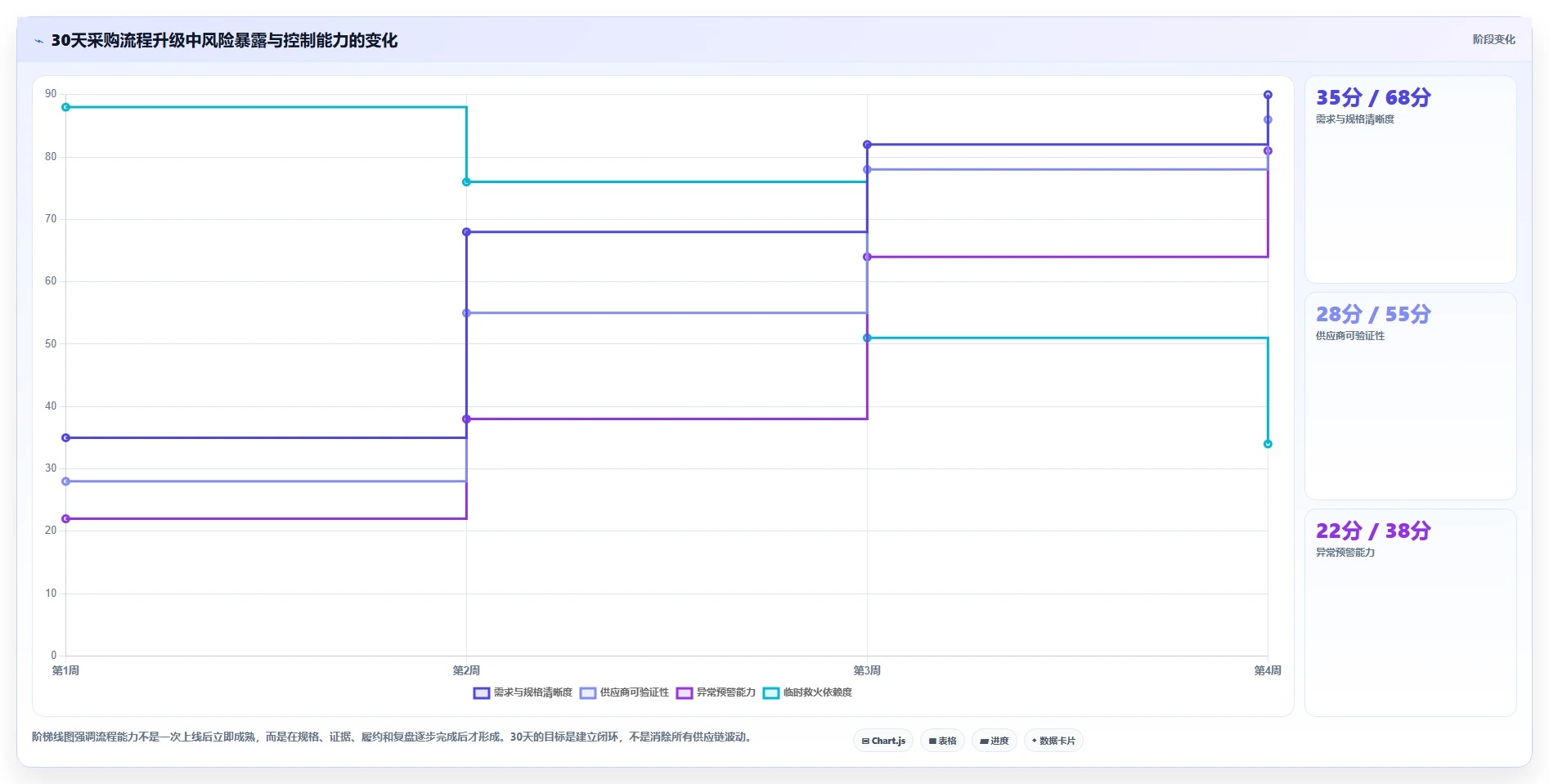
Task: Click the 表格 tag pill
Action: click(x=942, y=741)
